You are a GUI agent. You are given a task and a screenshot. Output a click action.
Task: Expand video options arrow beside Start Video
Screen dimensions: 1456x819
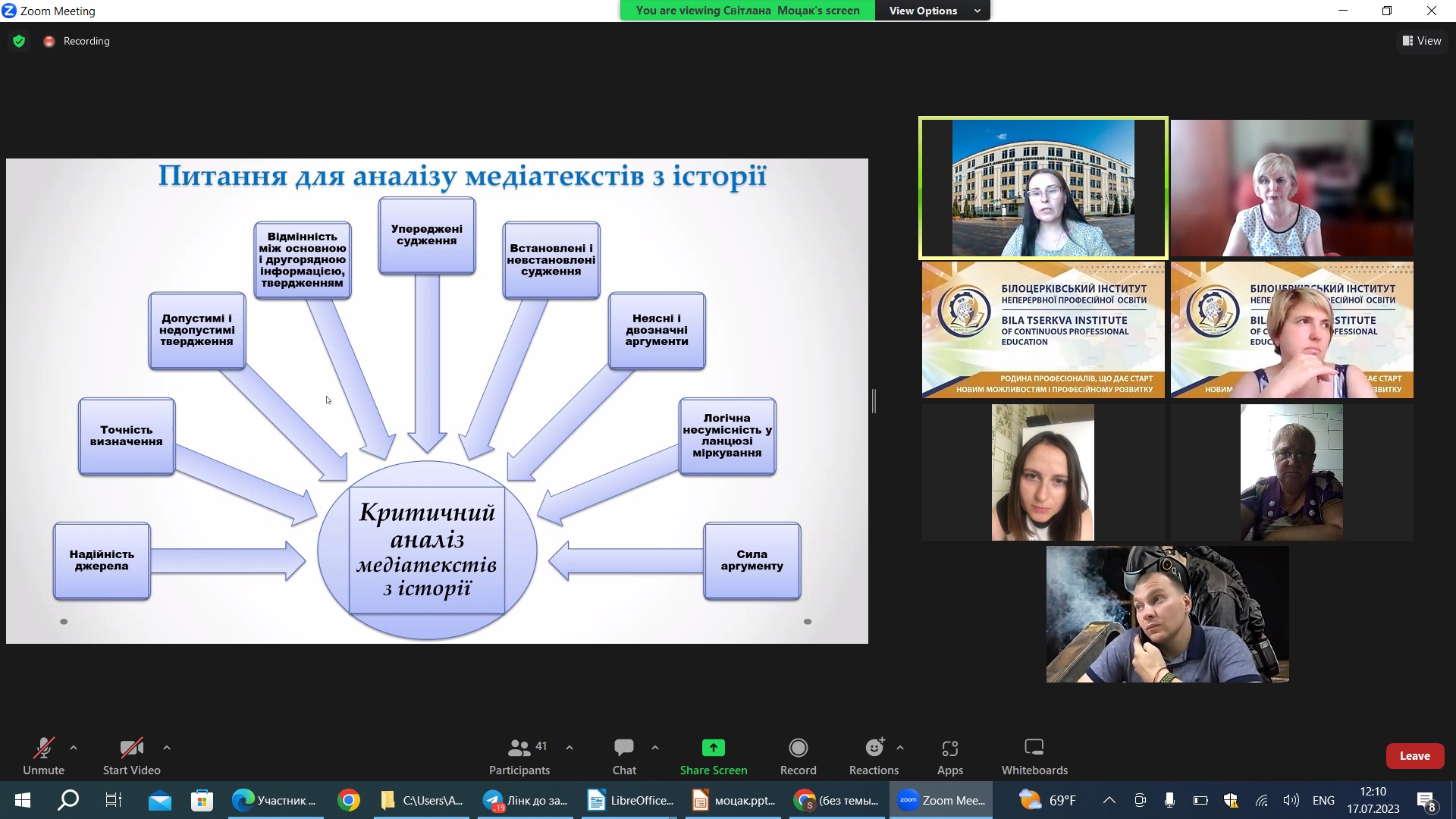pos(166,748)
